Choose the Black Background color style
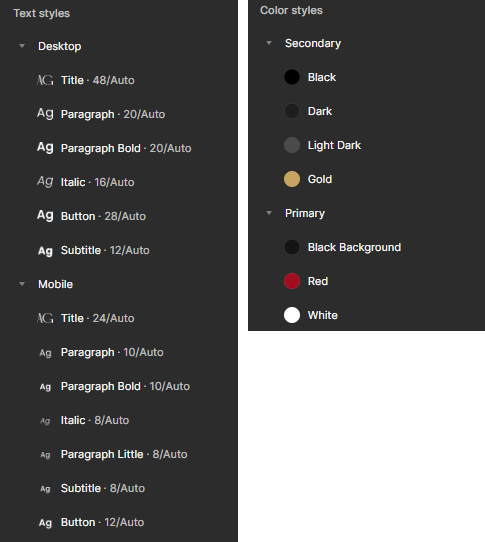This screenshot has width=485, height=542. 366,247
